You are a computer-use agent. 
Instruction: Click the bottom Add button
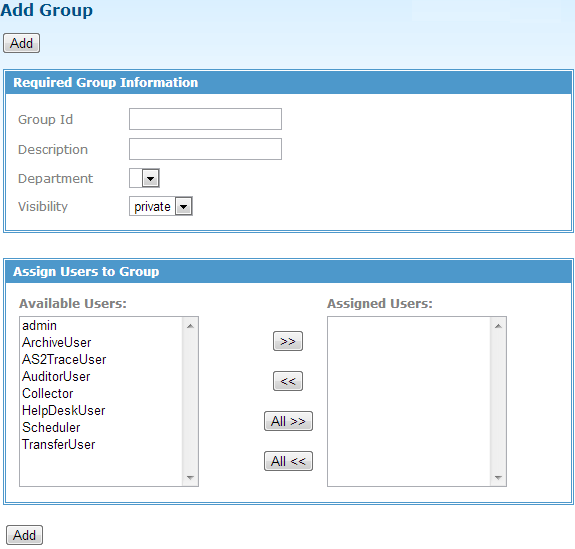pos(24,535)
